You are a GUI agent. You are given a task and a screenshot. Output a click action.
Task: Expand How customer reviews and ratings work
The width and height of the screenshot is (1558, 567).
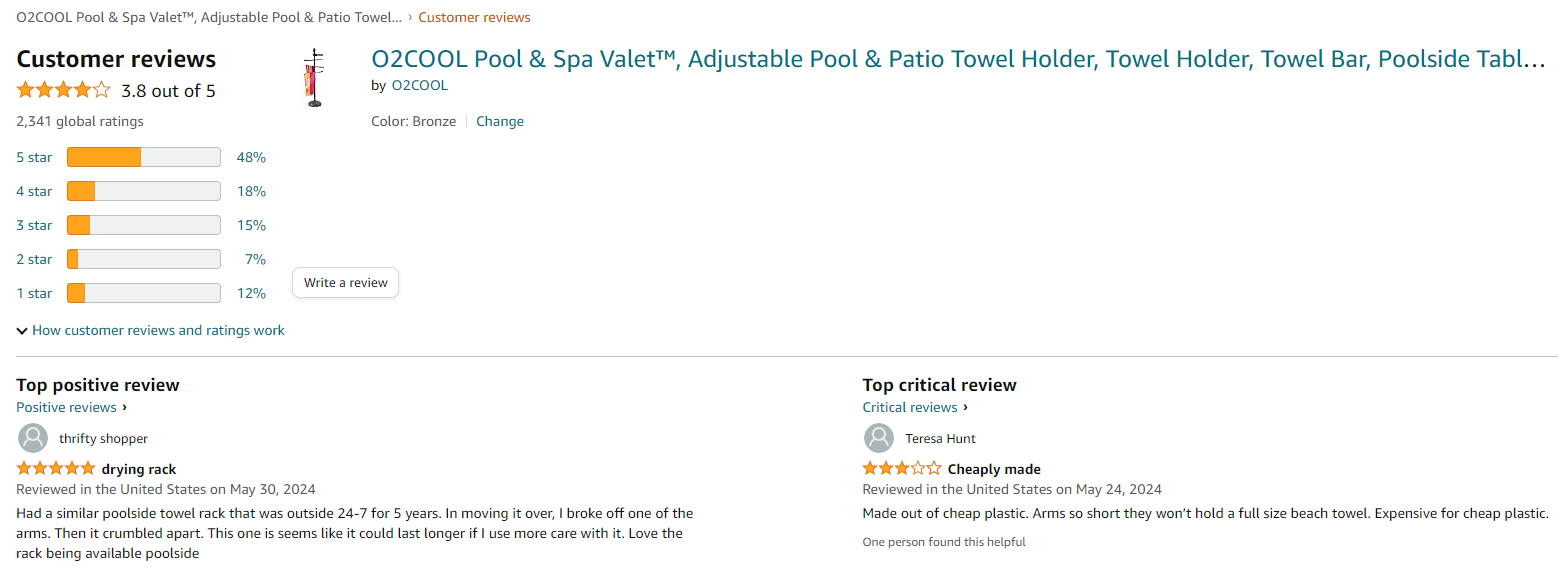tap(151, 330)
